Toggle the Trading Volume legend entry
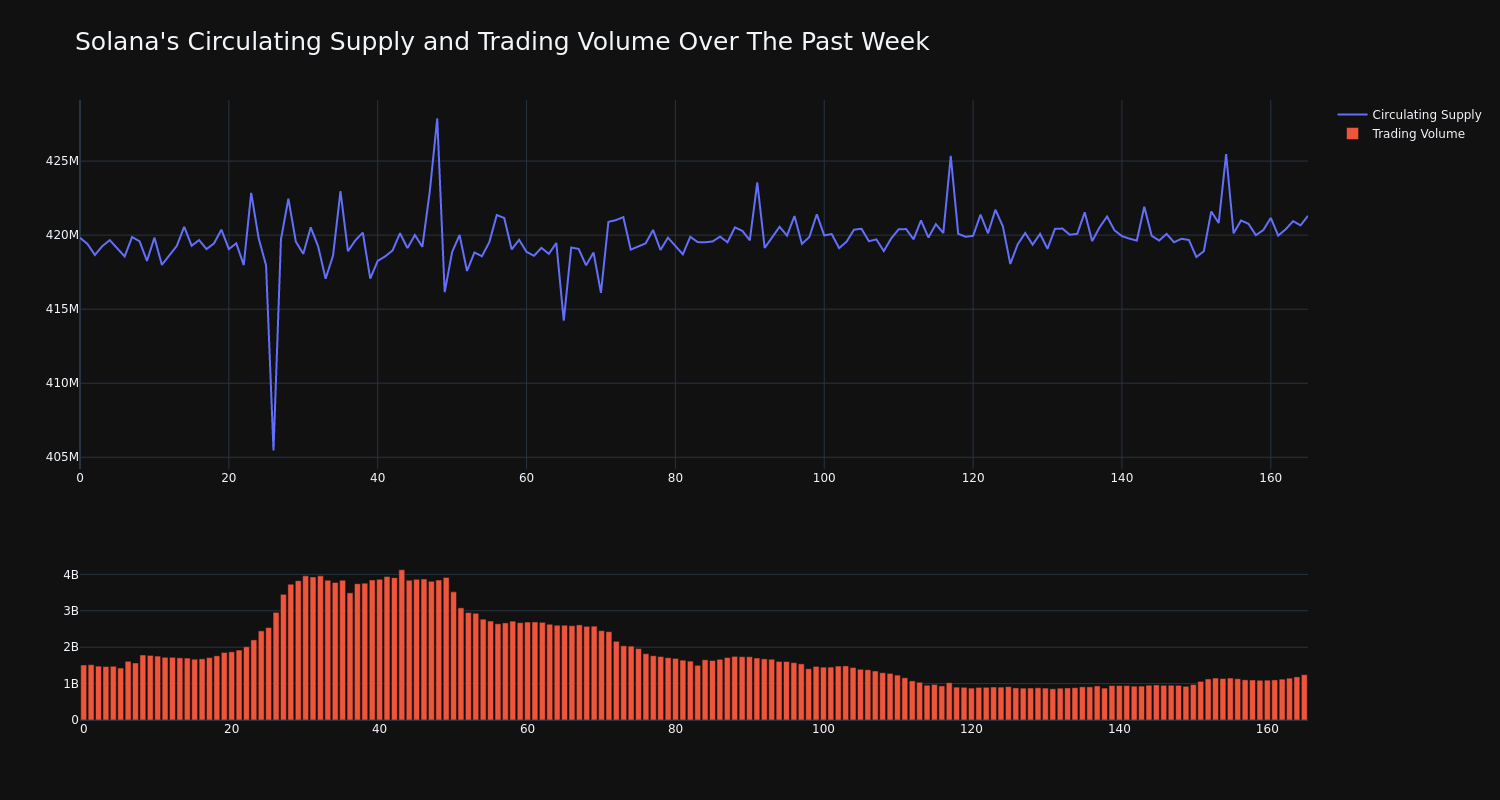1500x800 pixels. [1404, 134]
